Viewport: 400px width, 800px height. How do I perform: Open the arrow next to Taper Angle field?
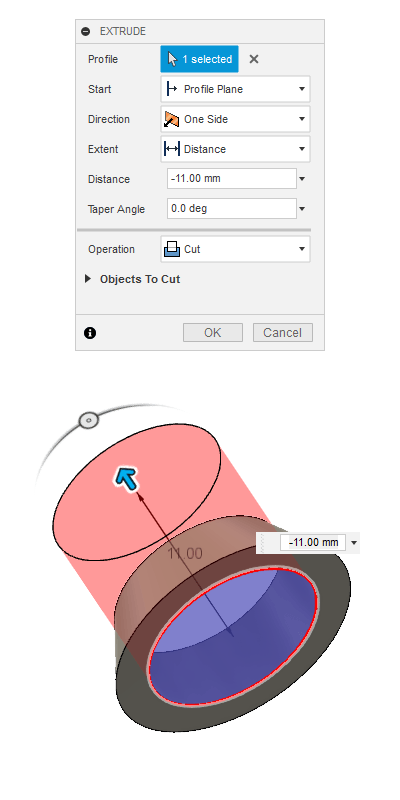pyautogui.click(x=302, y=209)
